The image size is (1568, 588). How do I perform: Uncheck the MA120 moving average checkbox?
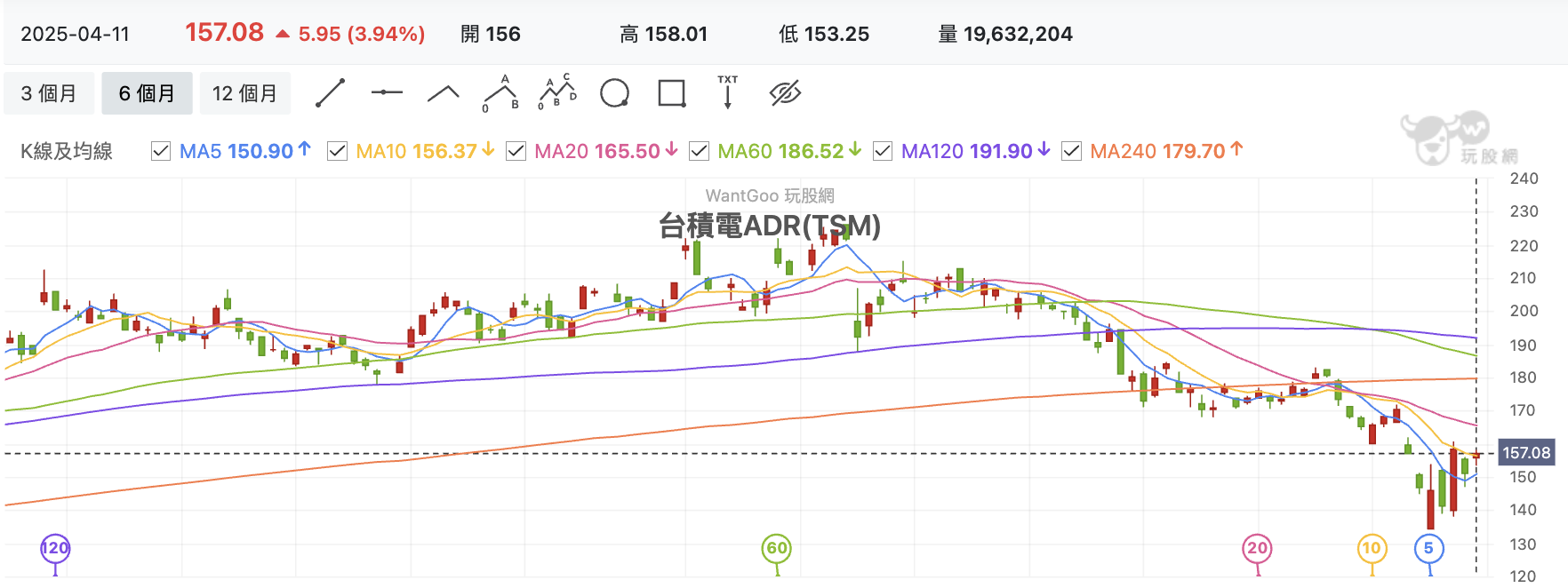click(x=883, y=151)
